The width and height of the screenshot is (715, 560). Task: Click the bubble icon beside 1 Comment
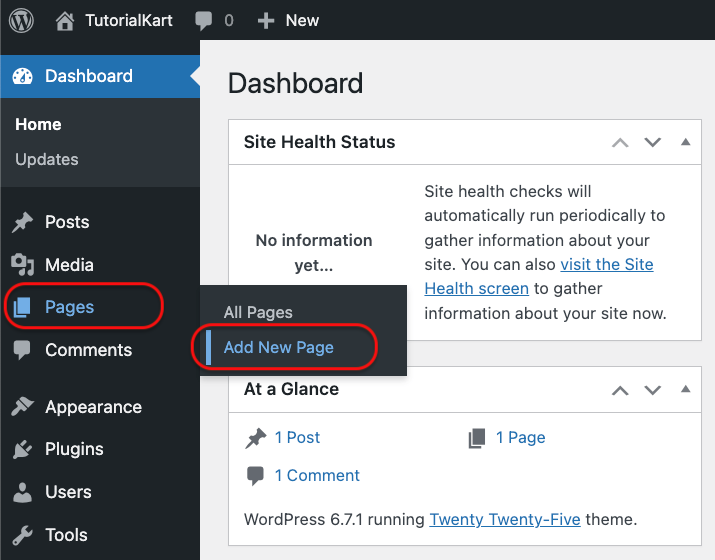click(255, 476)
